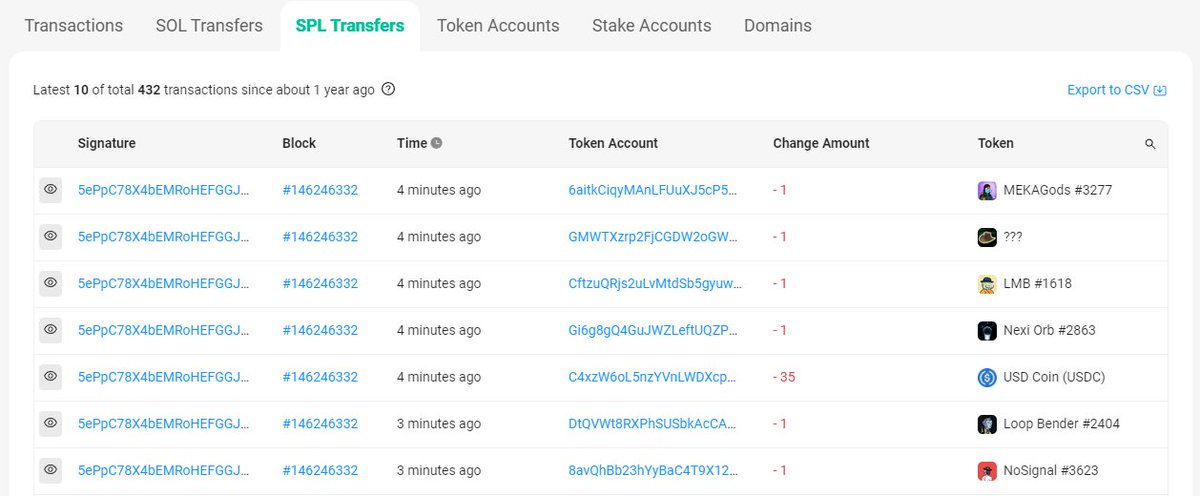Open token account GMWTXzrp2FjCGDW2oGW
The width and height of the screenshot is (1200, 496).
point(655,237)
